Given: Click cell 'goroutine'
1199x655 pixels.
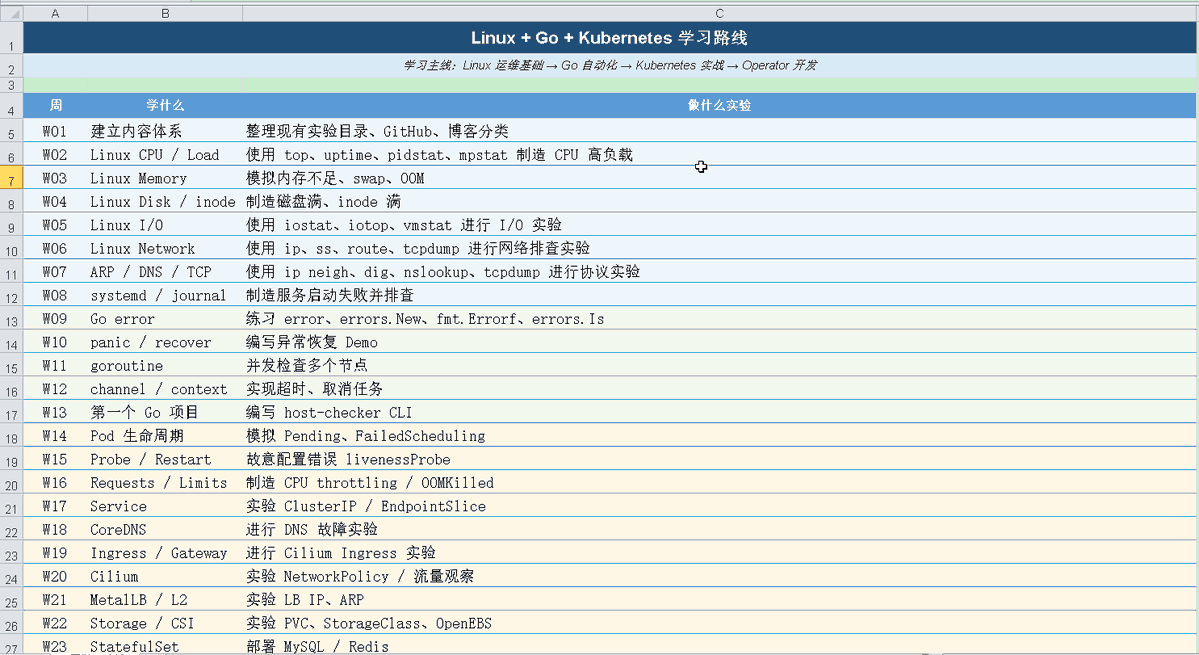Looking at the screenshot, I should [165, 365].
